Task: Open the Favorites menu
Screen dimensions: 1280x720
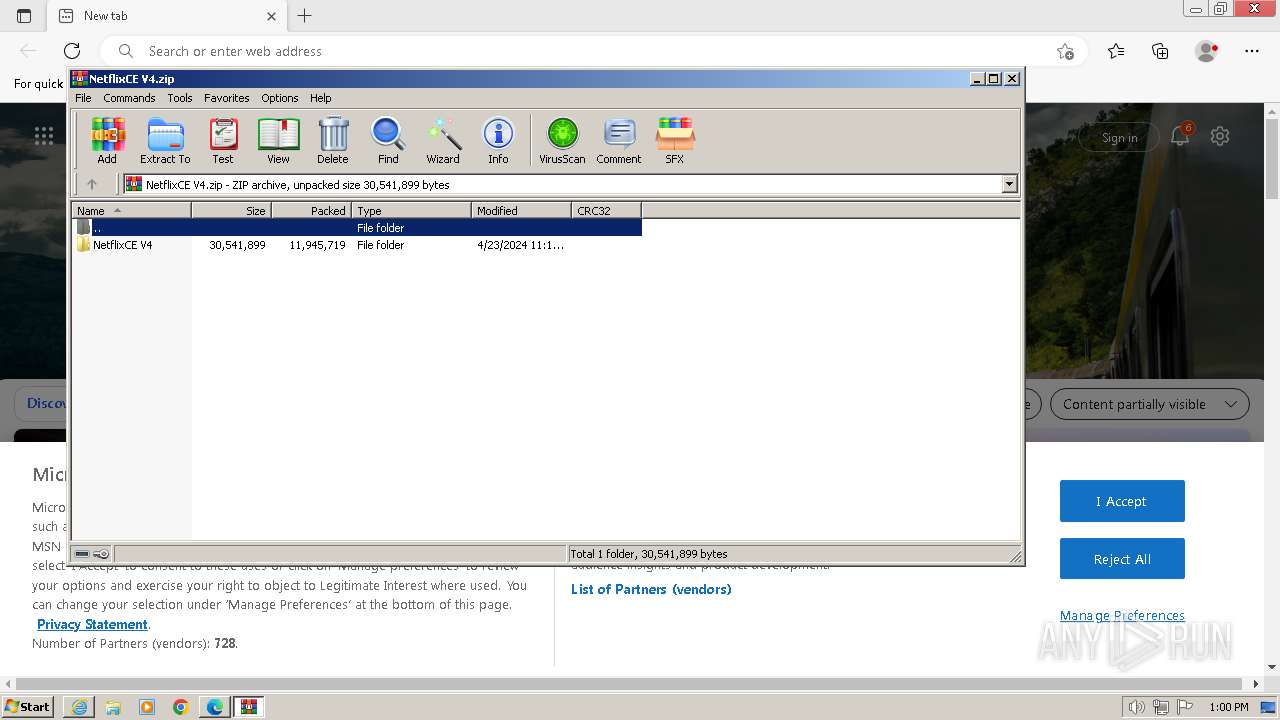Action: tap(227, 98)
